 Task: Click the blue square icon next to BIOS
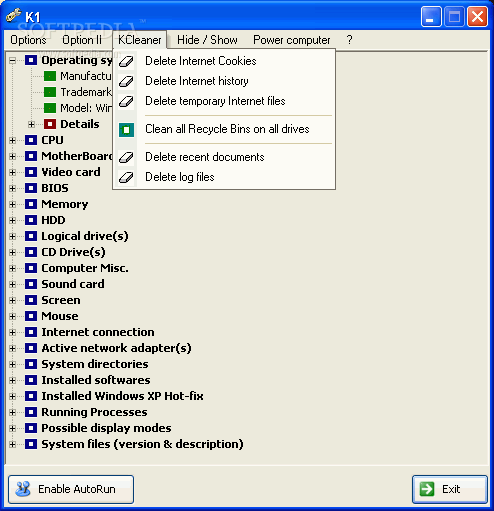click(x=31, y=188)
